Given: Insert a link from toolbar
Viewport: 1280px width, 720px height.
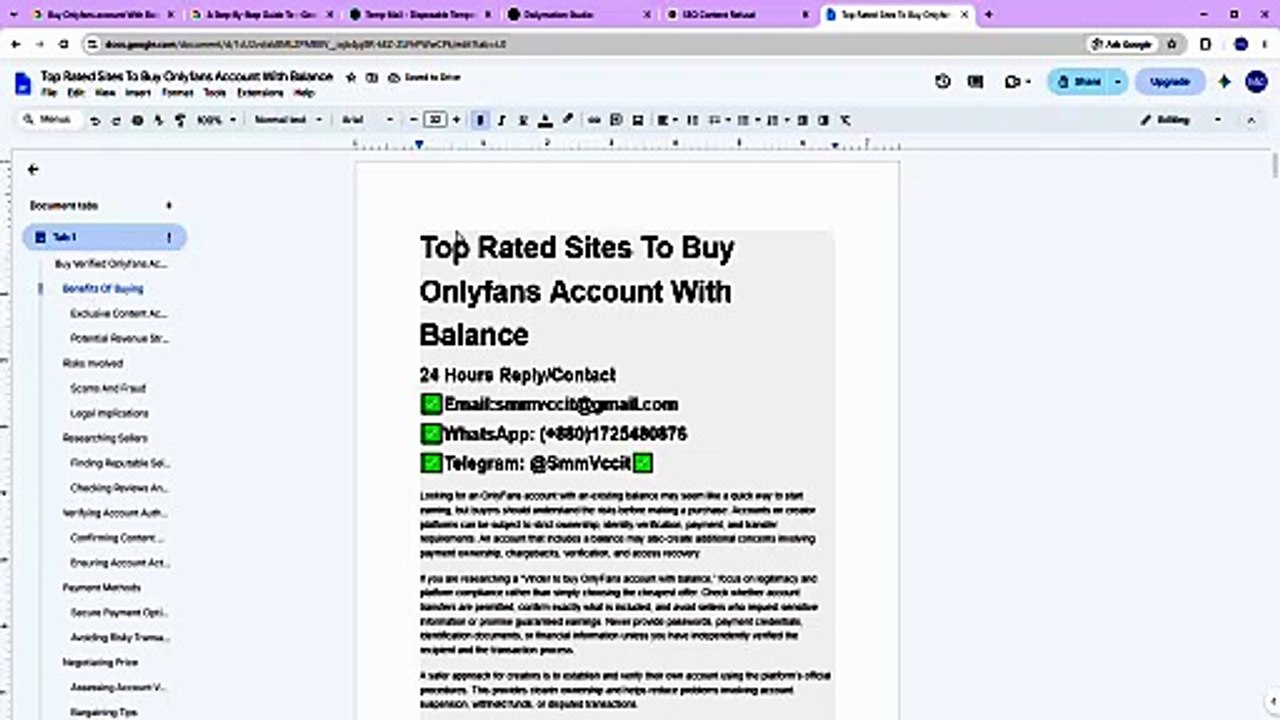Looking at the screenshot, I should click(x=594, y=120).
